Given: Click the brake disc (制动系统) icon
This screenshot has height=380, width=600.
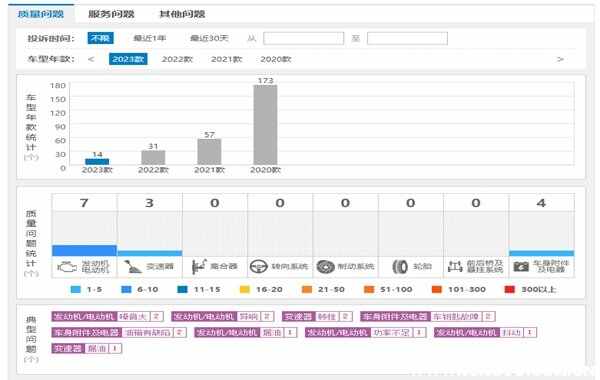Looking at the screenshot, I should [326, 267].
